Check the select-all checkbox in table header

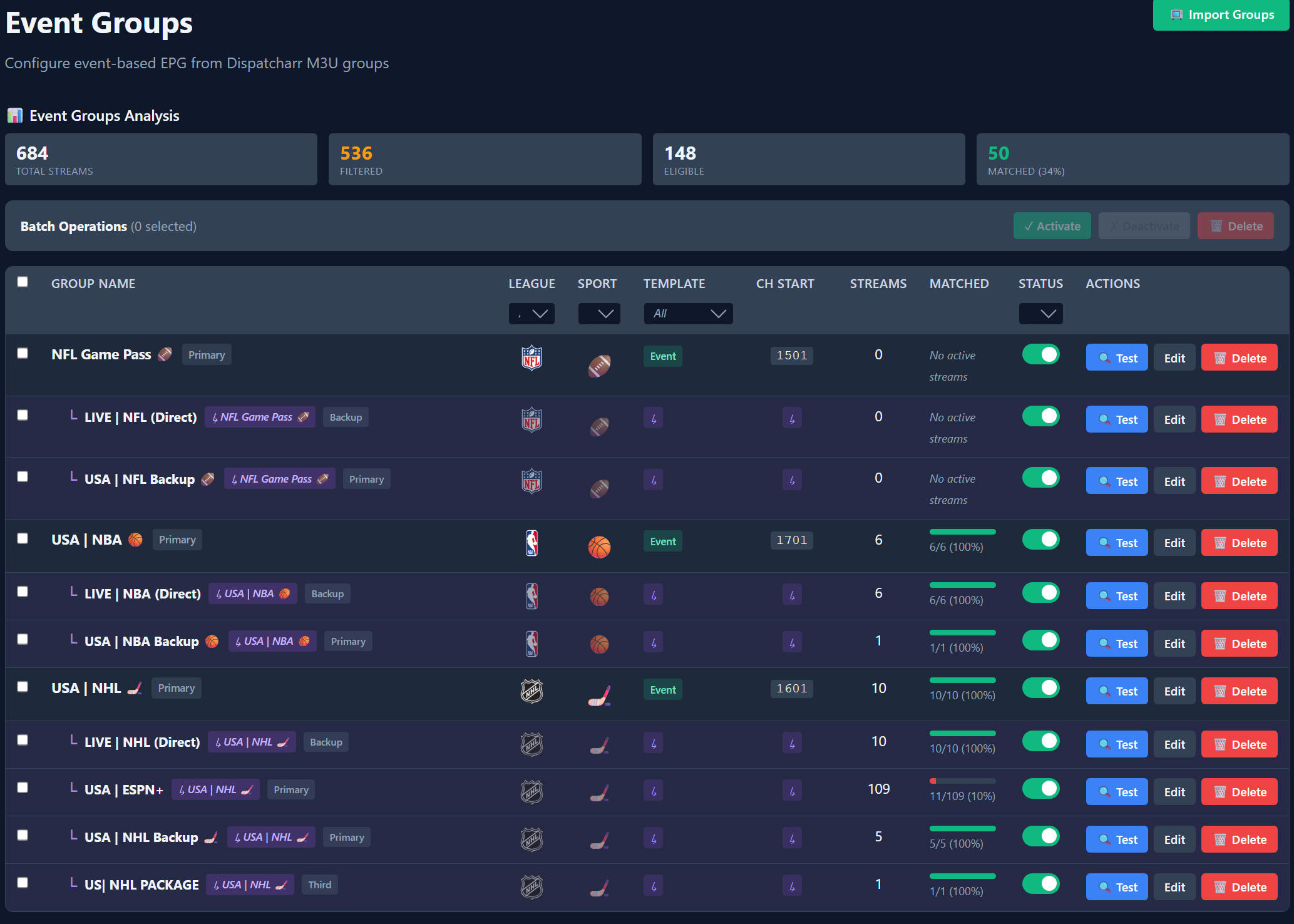(23, 282)
